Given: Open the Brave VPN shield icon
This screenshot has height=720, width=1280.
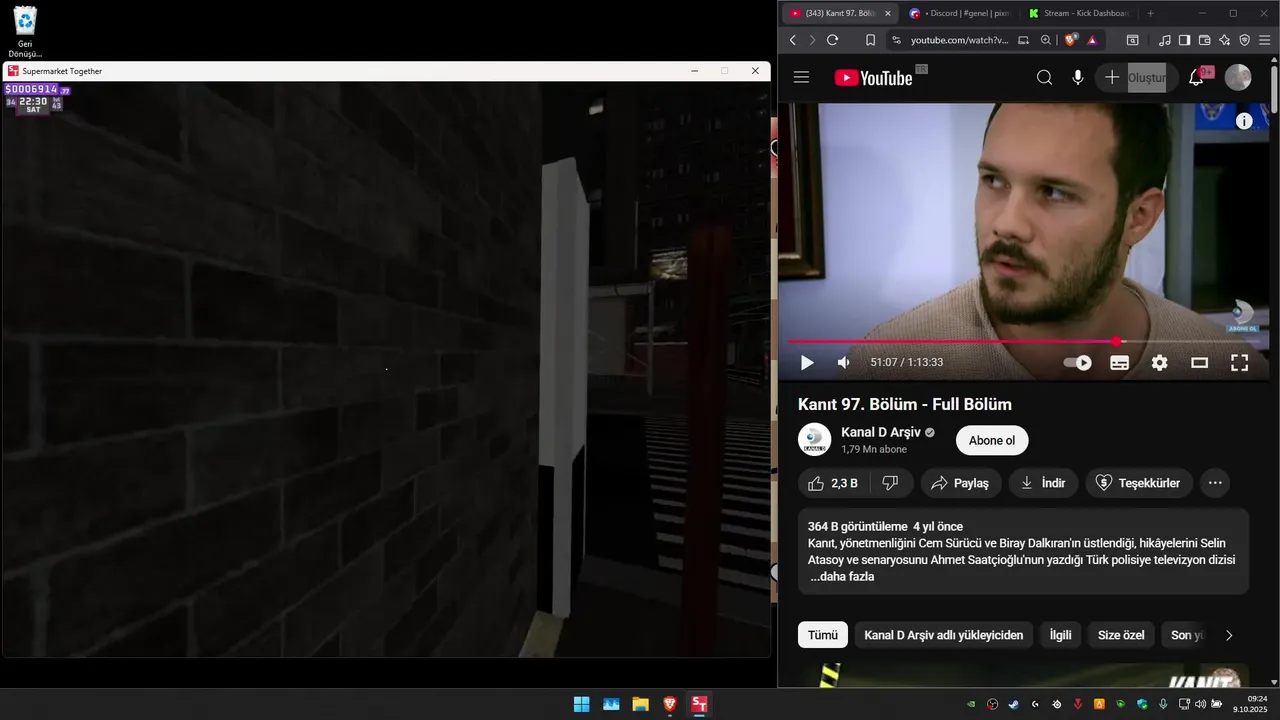Looking at the screenshot, I should click(1245, 40).
